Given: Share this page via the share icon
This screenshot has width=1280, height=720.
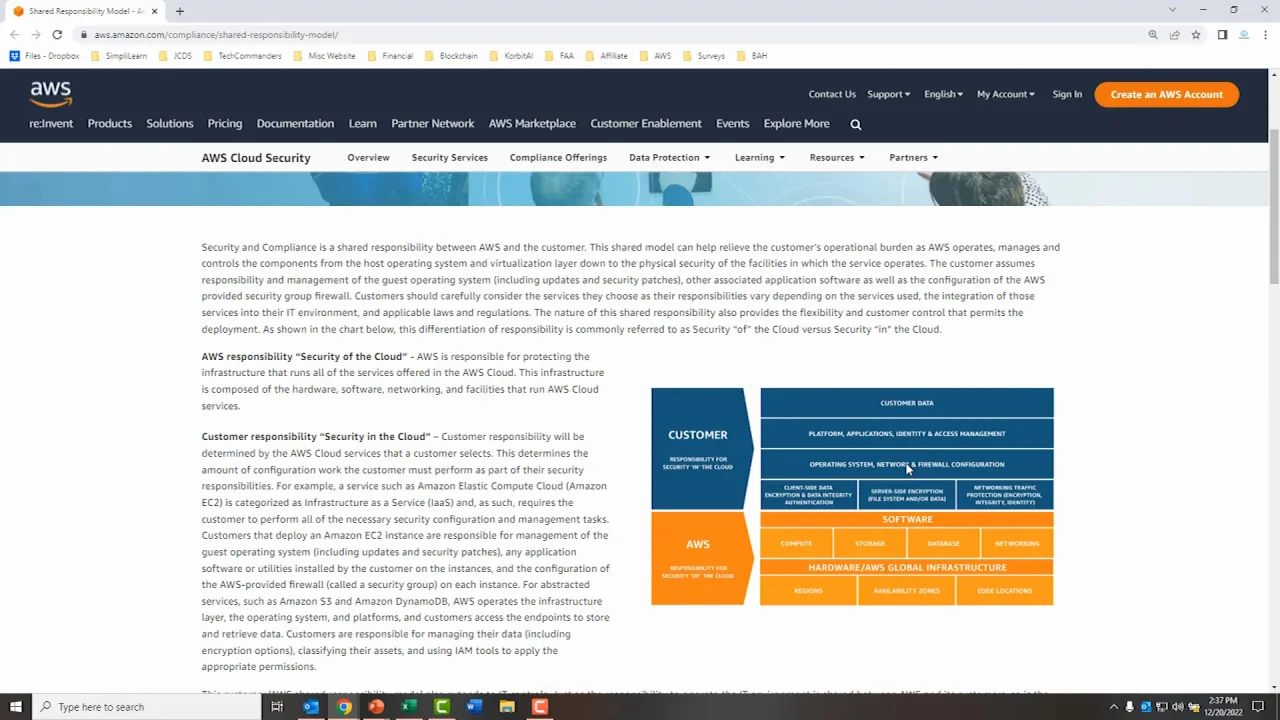Looking at the screenshot, I should point(1174,34).
